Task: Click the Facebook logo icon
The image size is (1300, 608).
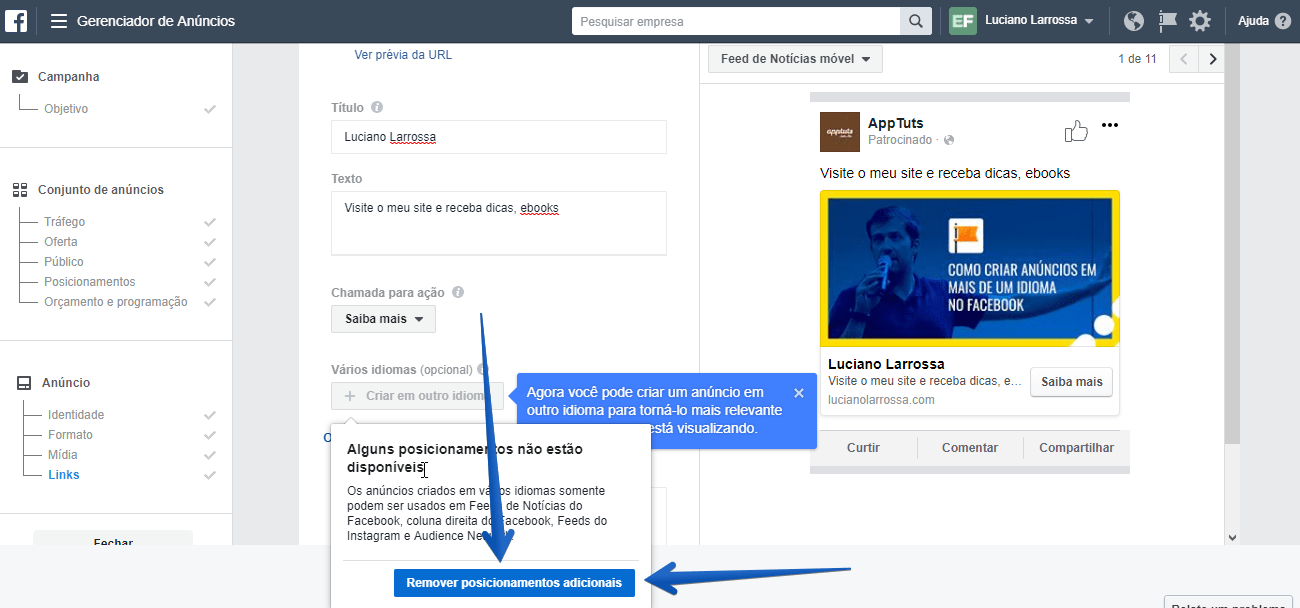Action: click(x=16, y=21)
